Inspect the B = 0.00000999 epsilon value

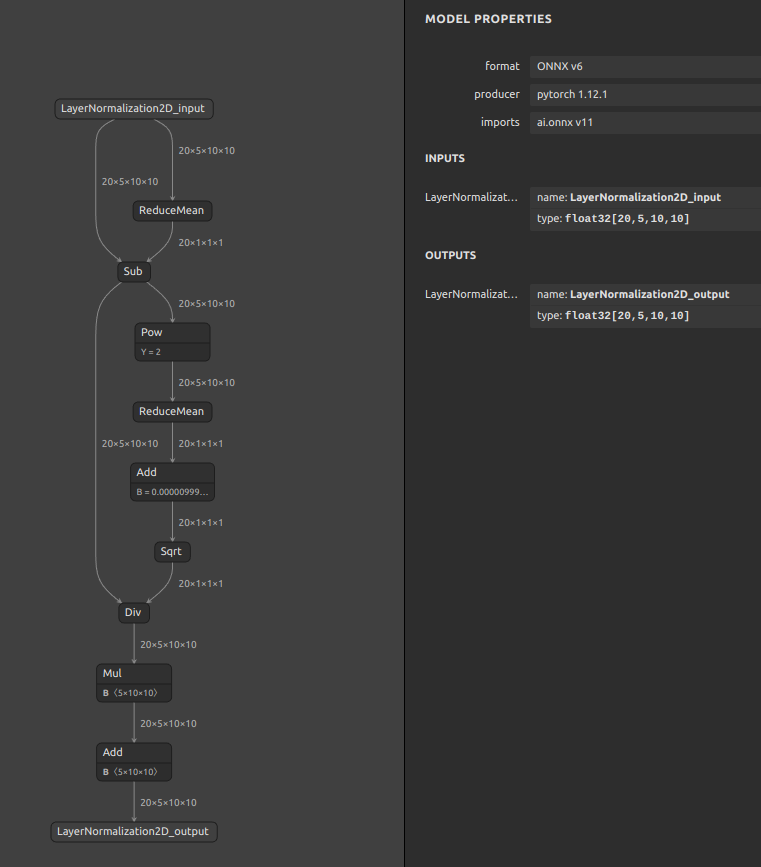point(172,492)
